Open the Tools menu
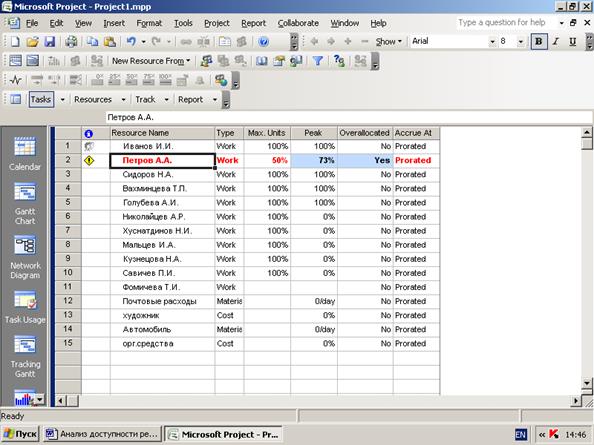The image size is (594, 445). click(183, 23)
